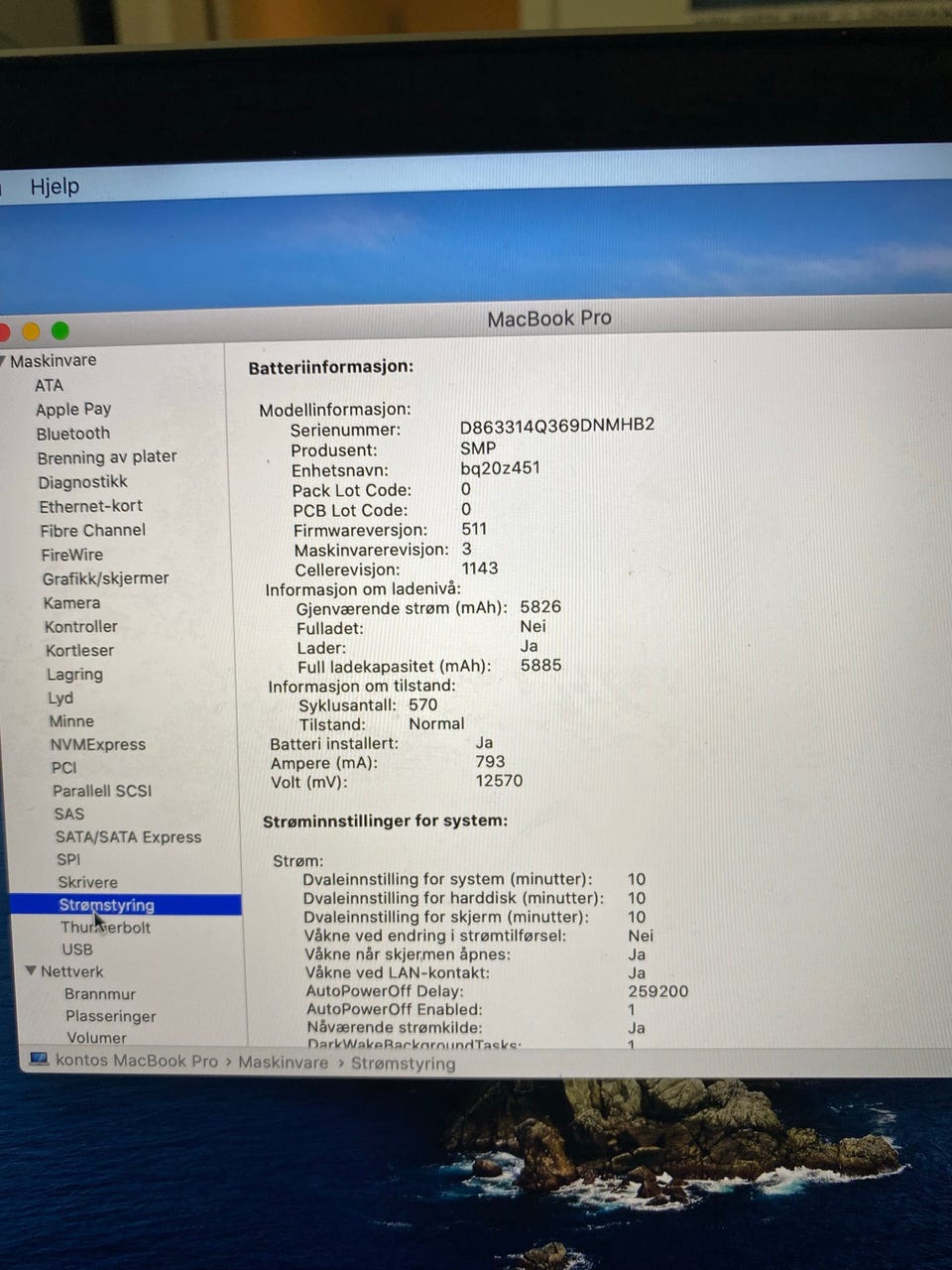
Task: Select SPI in the sidebar
Action: click(68, 859)
